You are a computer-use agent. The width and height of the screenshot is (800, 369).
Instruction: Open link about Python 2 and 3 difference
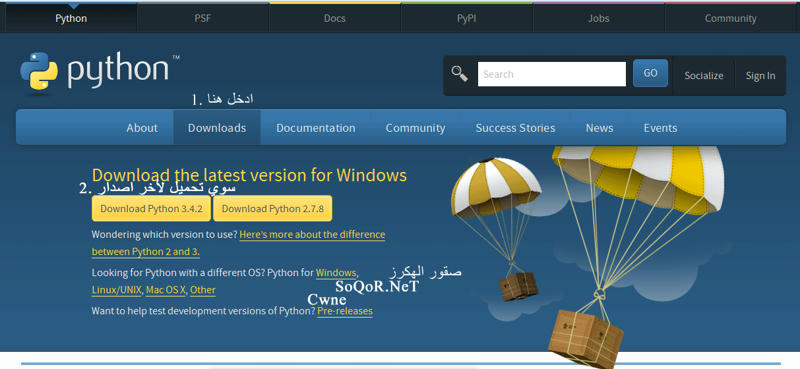(238, 243)
